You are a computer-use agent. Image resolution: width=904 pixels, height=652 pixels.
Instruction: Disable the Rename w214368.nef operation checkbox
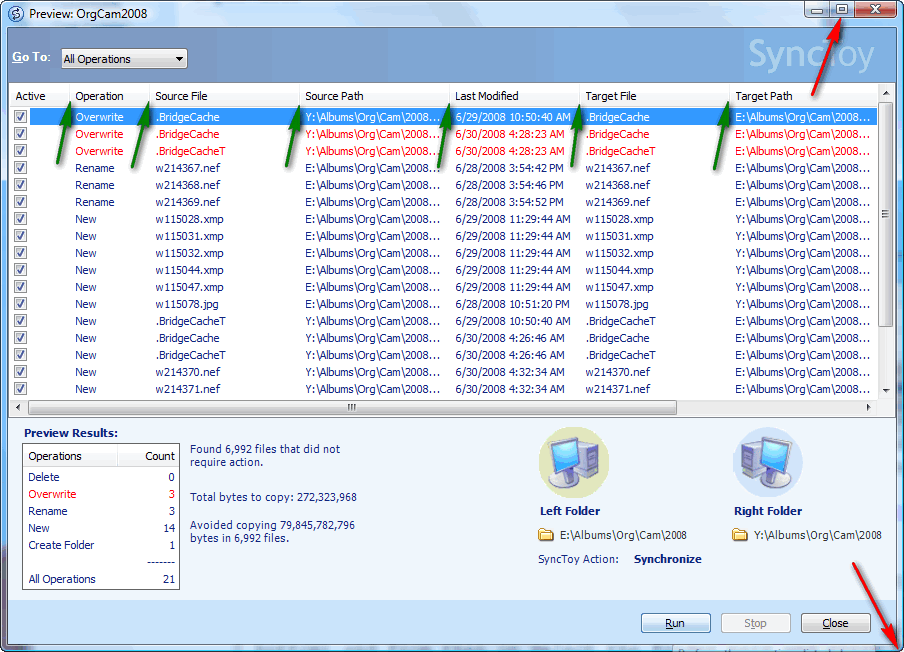(x=21, y=185)
